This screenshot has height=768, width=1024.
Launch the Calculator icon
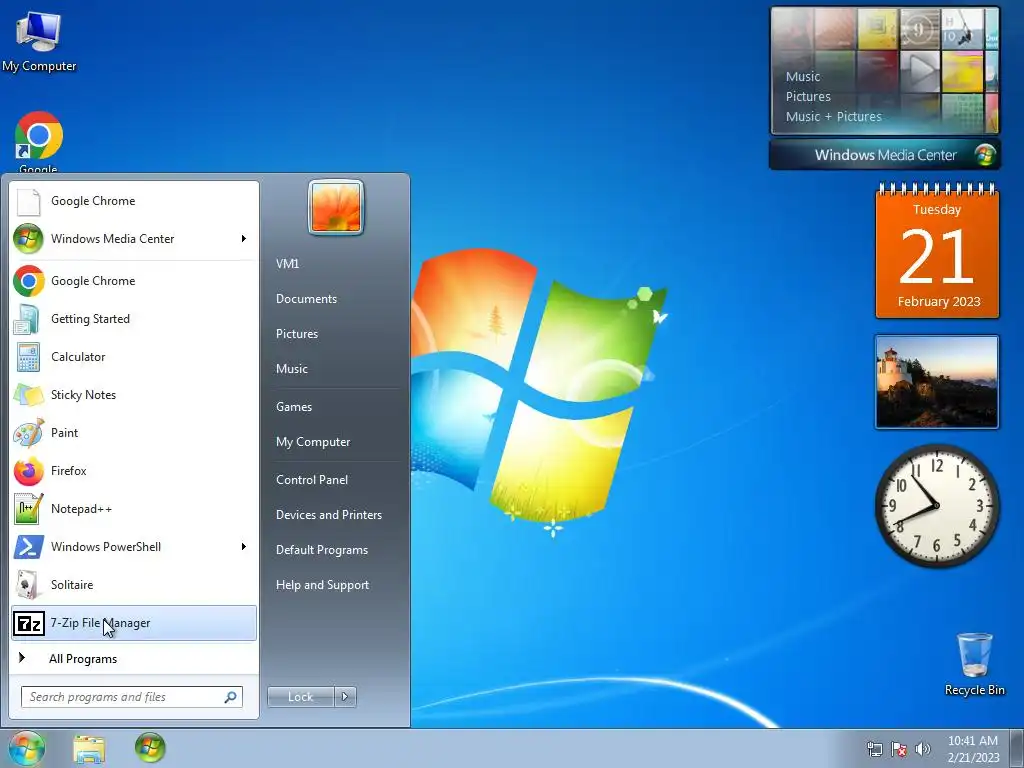tap(28, 357)
